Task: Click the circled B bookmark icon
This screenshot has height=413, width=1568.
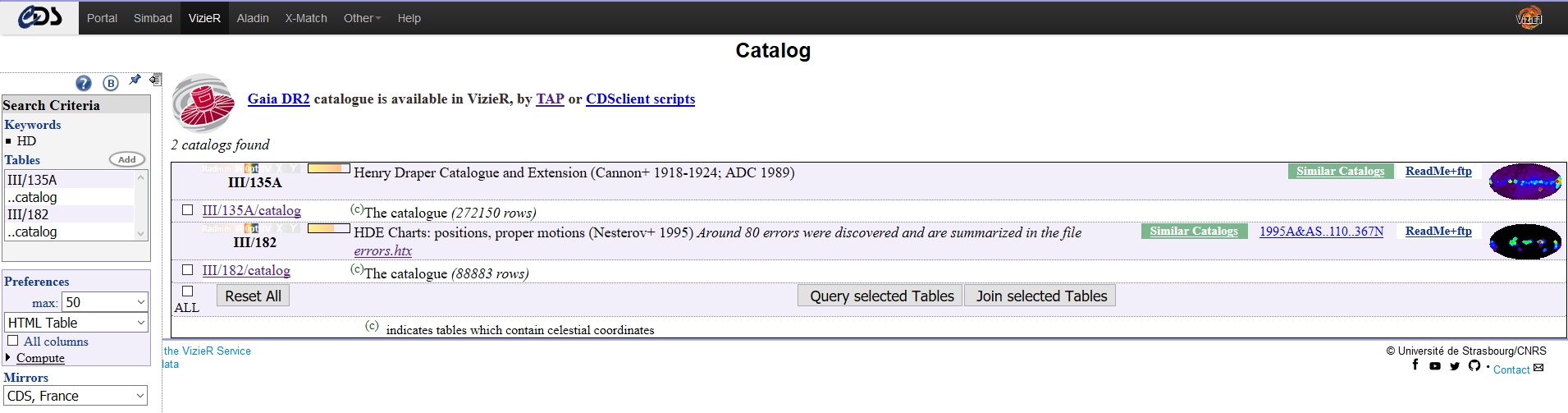Action: 111,83
